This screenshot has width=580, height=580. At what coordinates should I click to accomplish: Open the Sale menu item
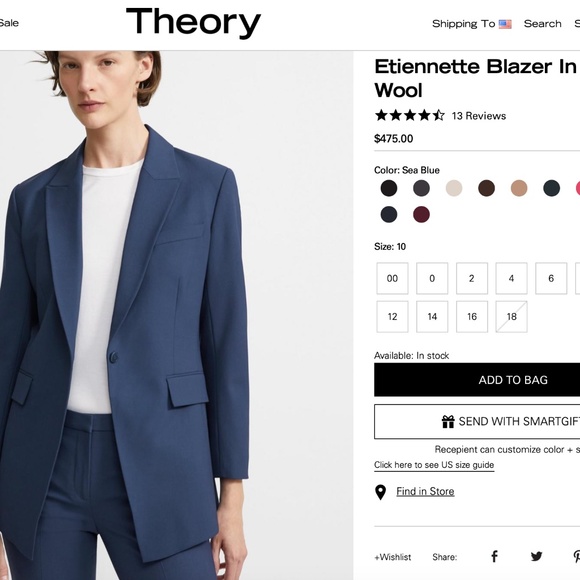click(x=9, y=23)
